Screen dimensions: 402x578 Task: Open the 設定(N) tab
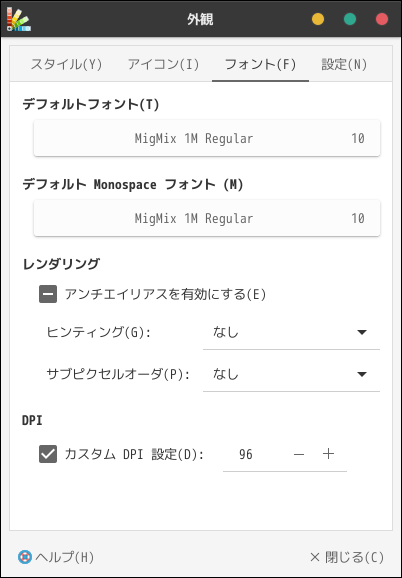click(x=344, y=65)
